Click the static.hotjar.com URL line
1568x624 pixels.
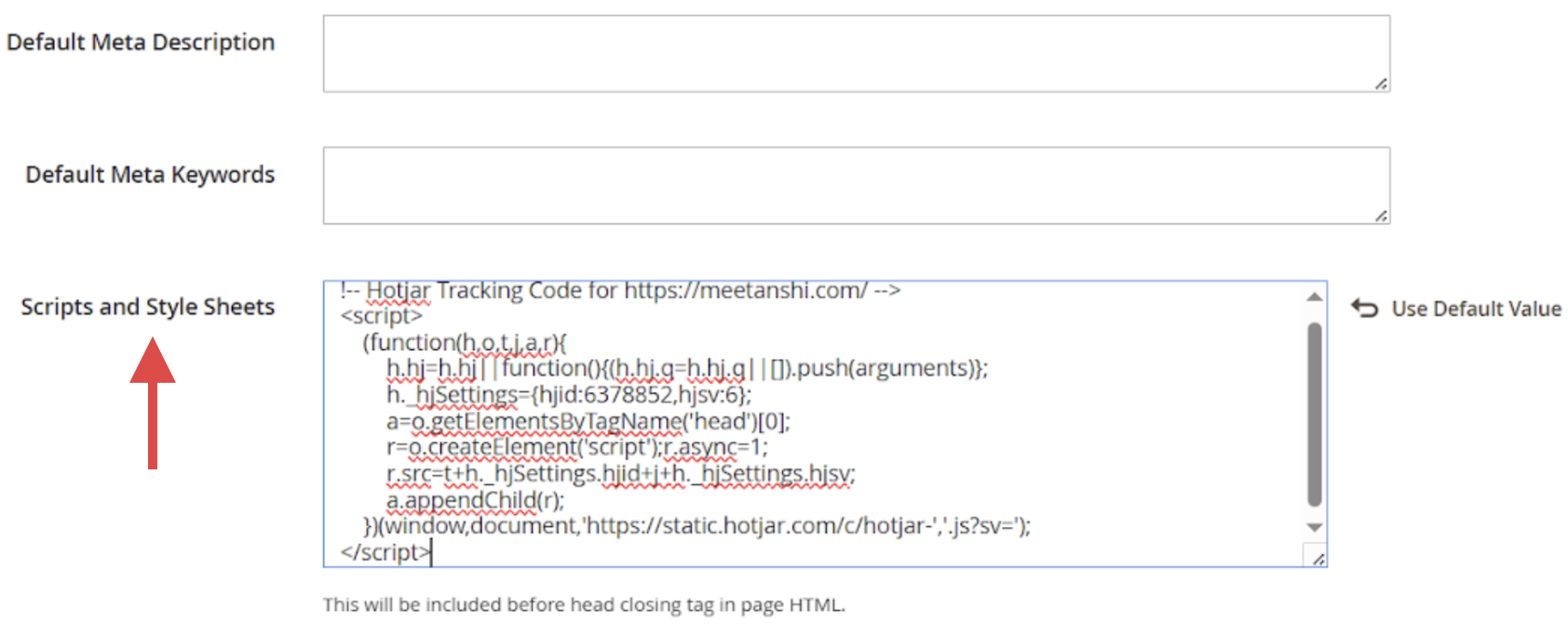[696, 526]
